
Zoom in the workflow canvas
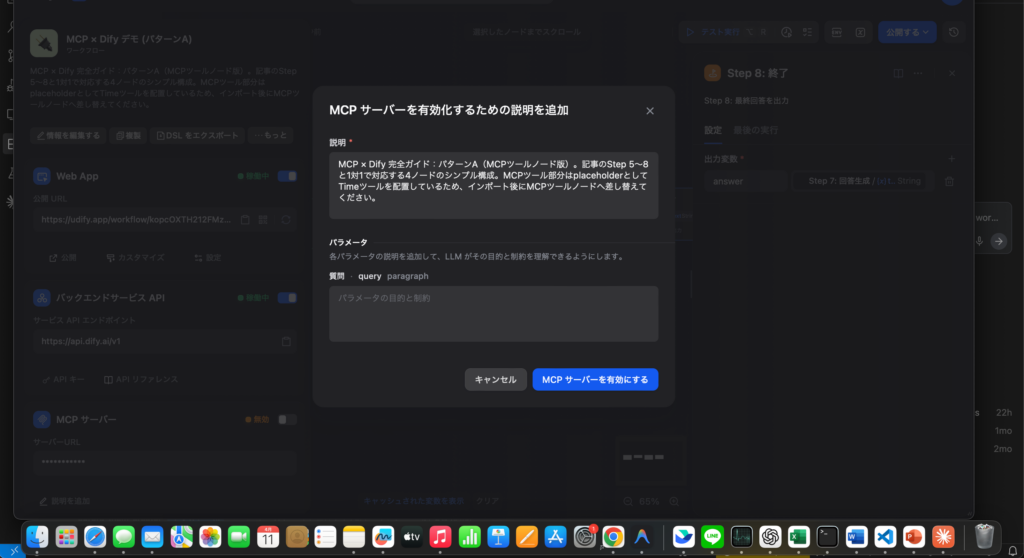tap(674, 502)
